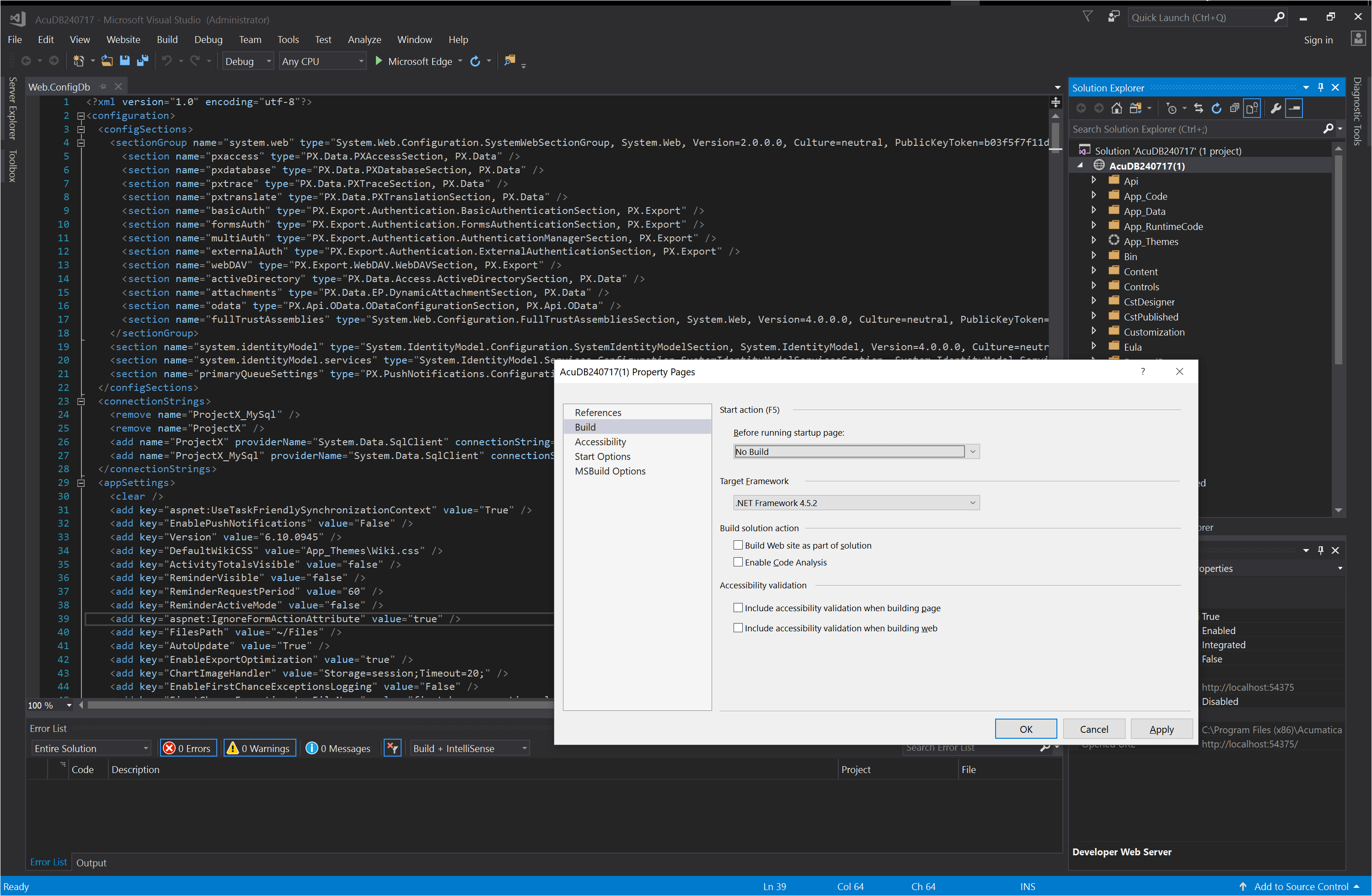Clear filter icon in Error List

pos(392,748)
